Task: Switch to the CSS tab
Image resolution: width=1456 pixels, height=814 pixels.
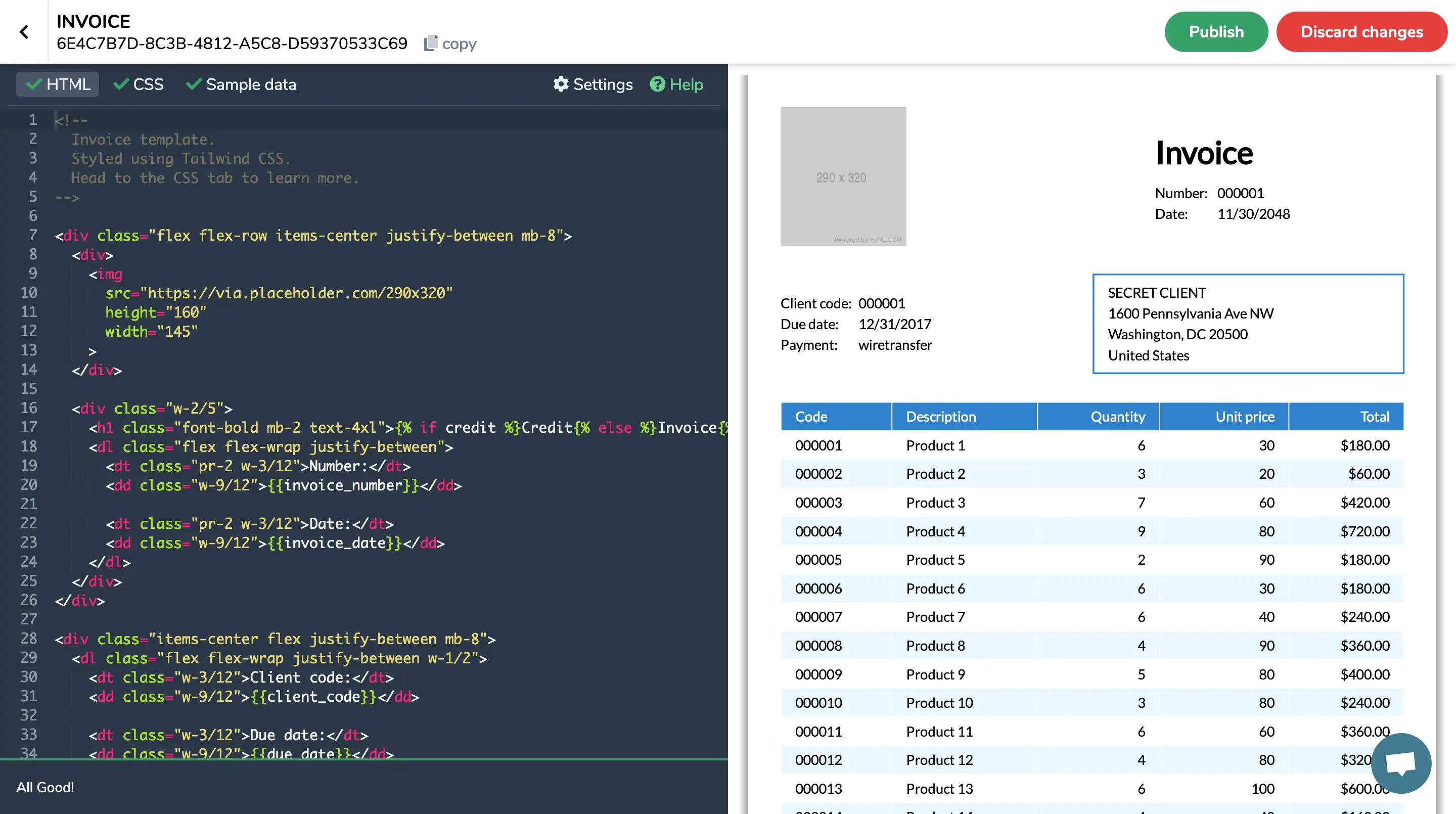Action: click(148, 84)
